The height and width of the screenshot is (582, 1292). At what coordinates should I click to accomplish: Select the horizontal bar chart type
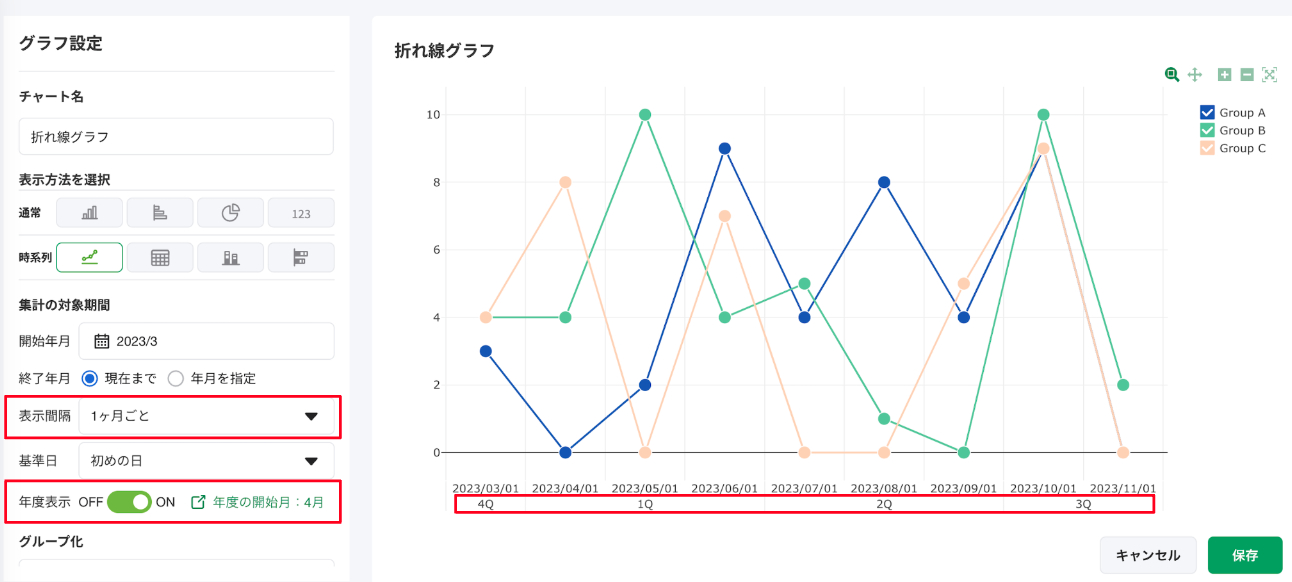pyautogui.click(x=160, y=213)
